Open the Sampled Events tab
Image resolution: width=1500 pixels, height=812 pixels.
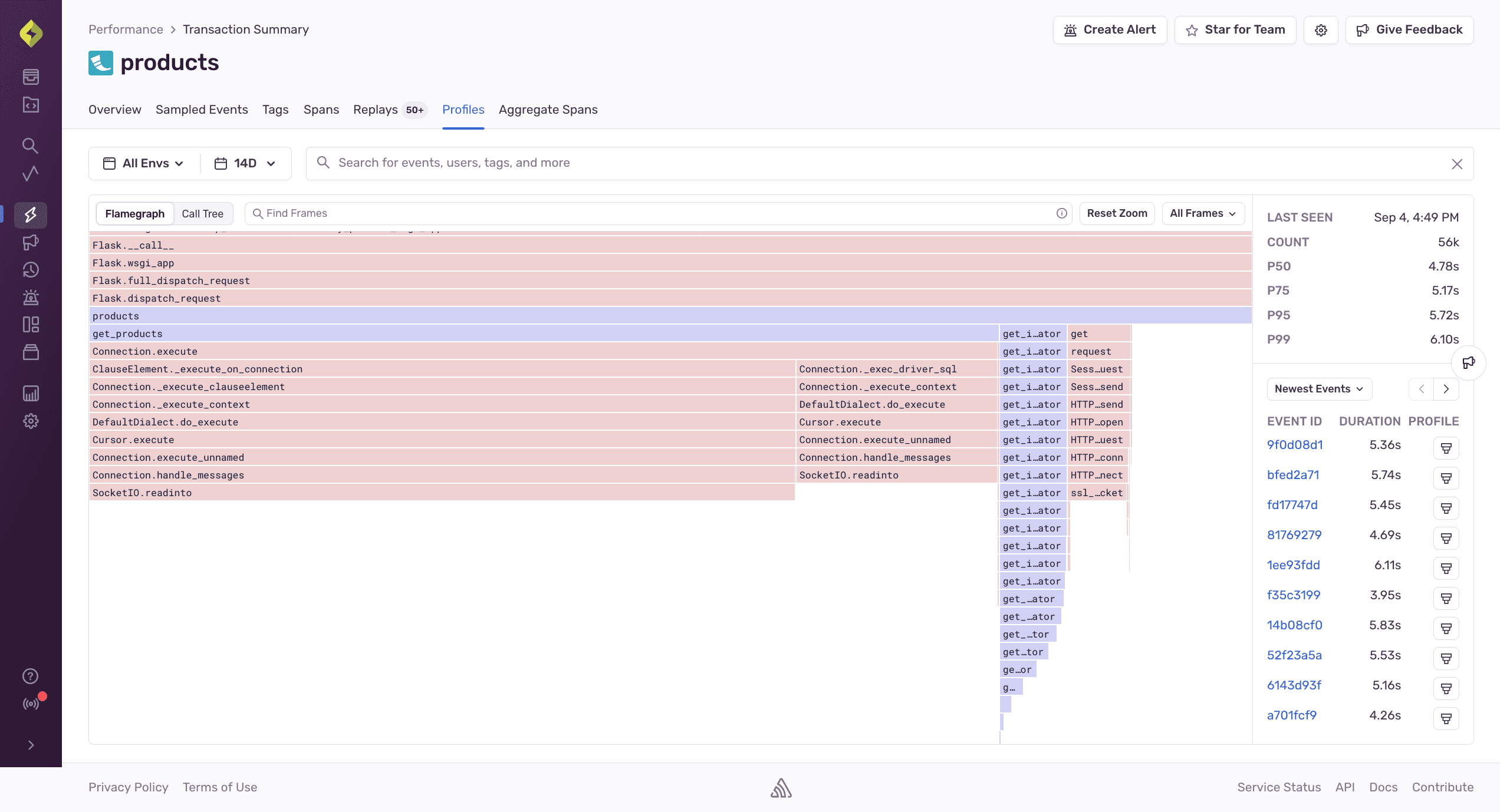point(202,110)
